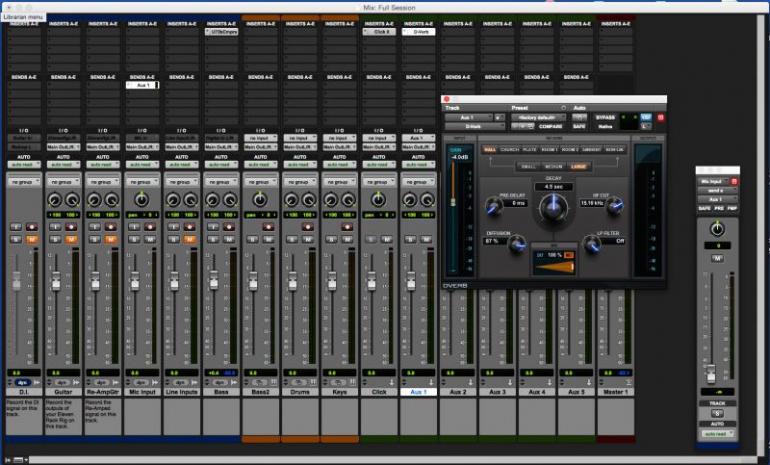The height and width of the screenshot is (465, 770).
Task: Solo the Drums track
Action: (x=292, y=239)
